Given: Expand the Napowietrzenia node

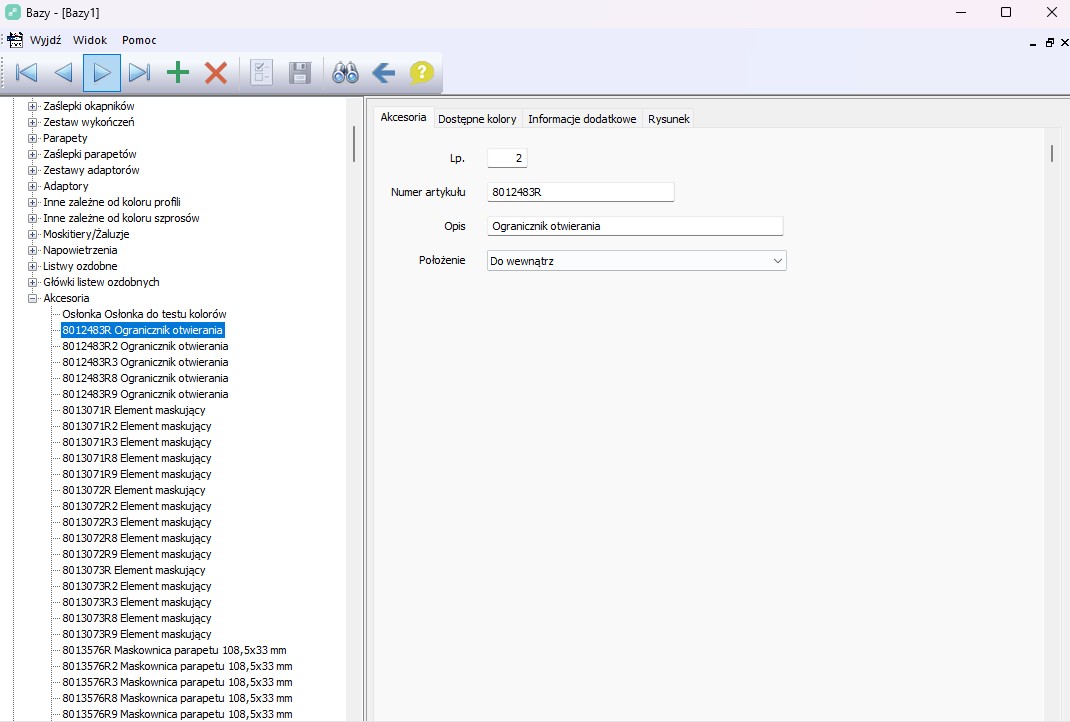Looking at the screenshot, I should [x=32, y=250].
